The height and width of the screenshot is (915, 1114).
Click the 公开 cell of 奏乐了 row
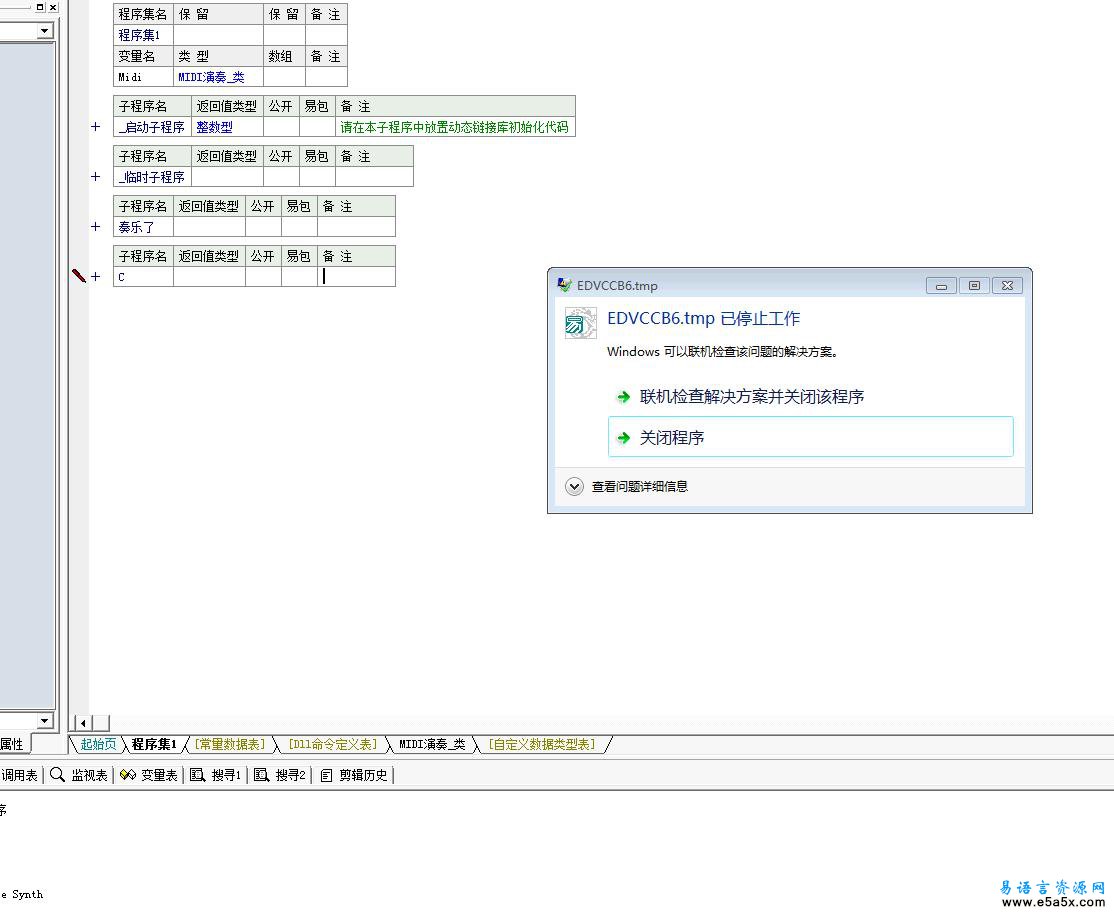click(264, 227)
